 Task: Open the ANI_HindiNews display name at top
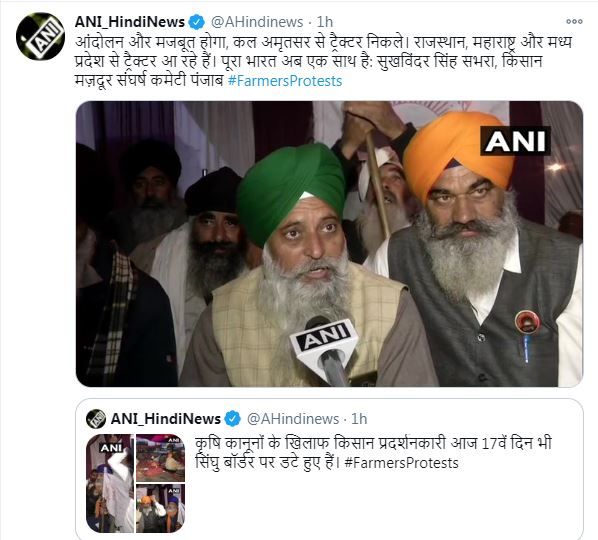click(x=130, y=22)
